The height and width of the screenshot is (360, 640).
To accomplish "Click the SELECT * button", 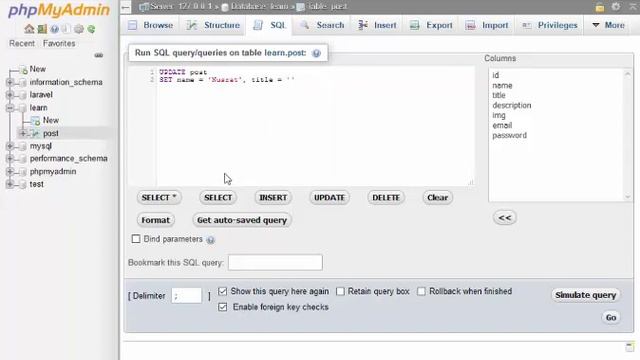I will pos(159,198).
